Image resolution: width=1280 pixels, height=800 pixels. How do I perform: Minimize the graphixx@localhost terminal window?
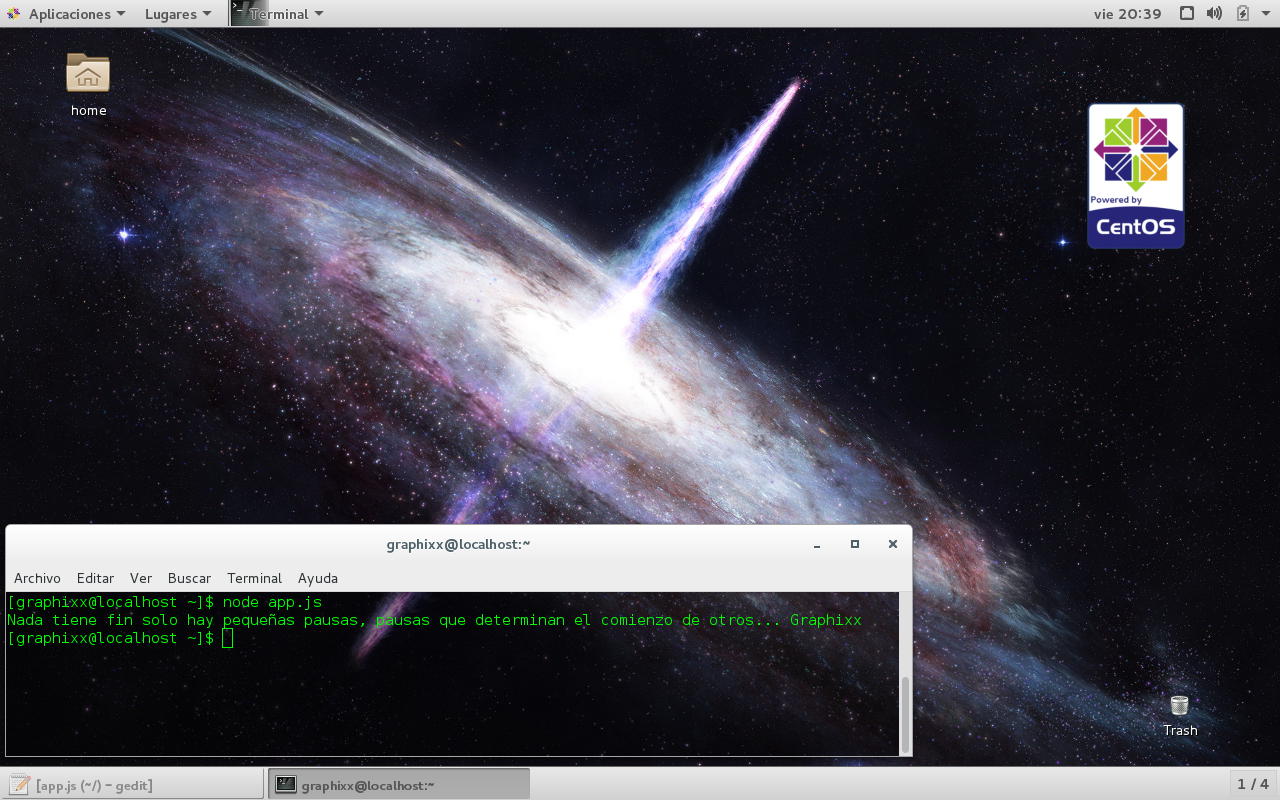(817, 545)
